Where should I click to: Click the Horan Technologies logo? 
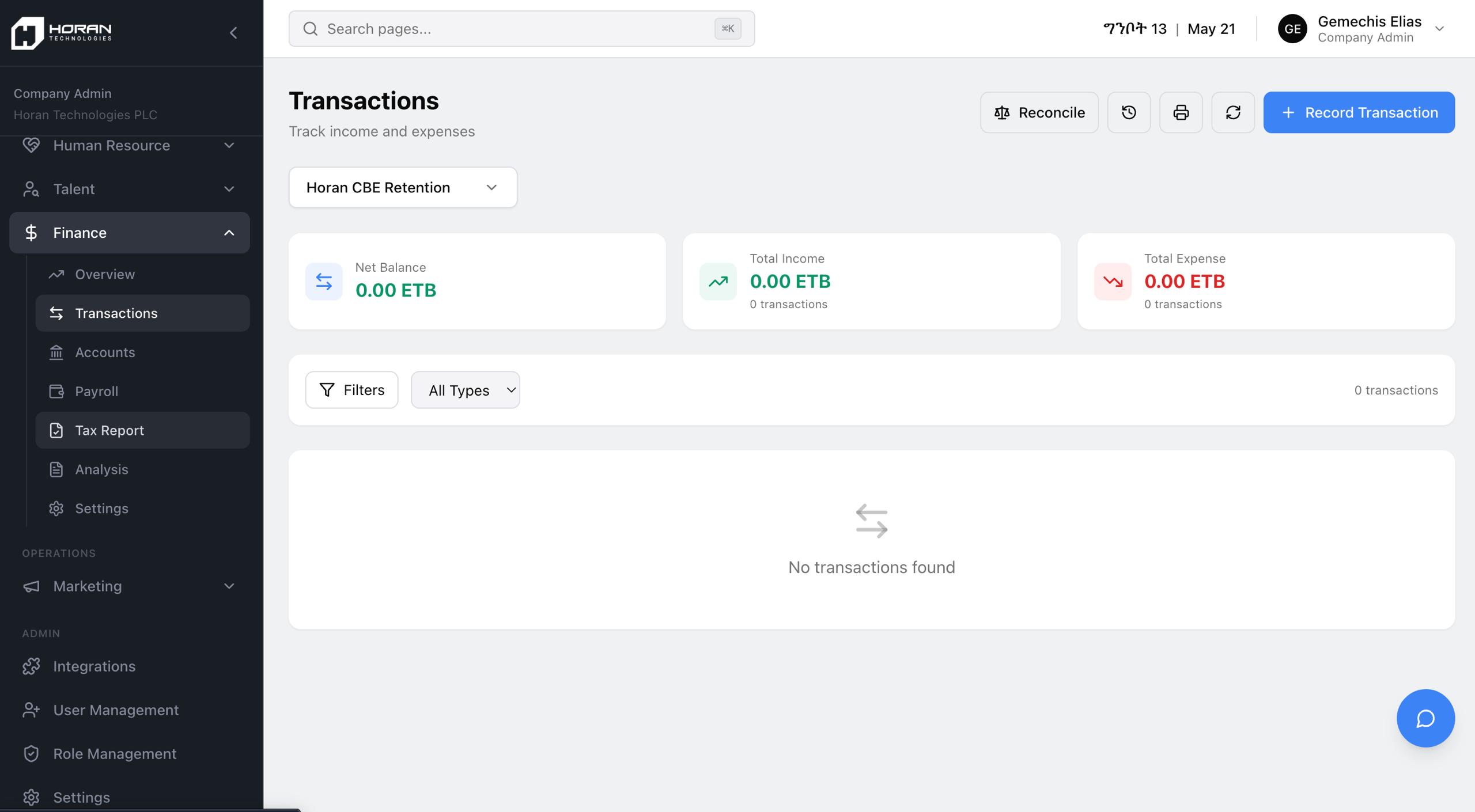tap(62, 33)
